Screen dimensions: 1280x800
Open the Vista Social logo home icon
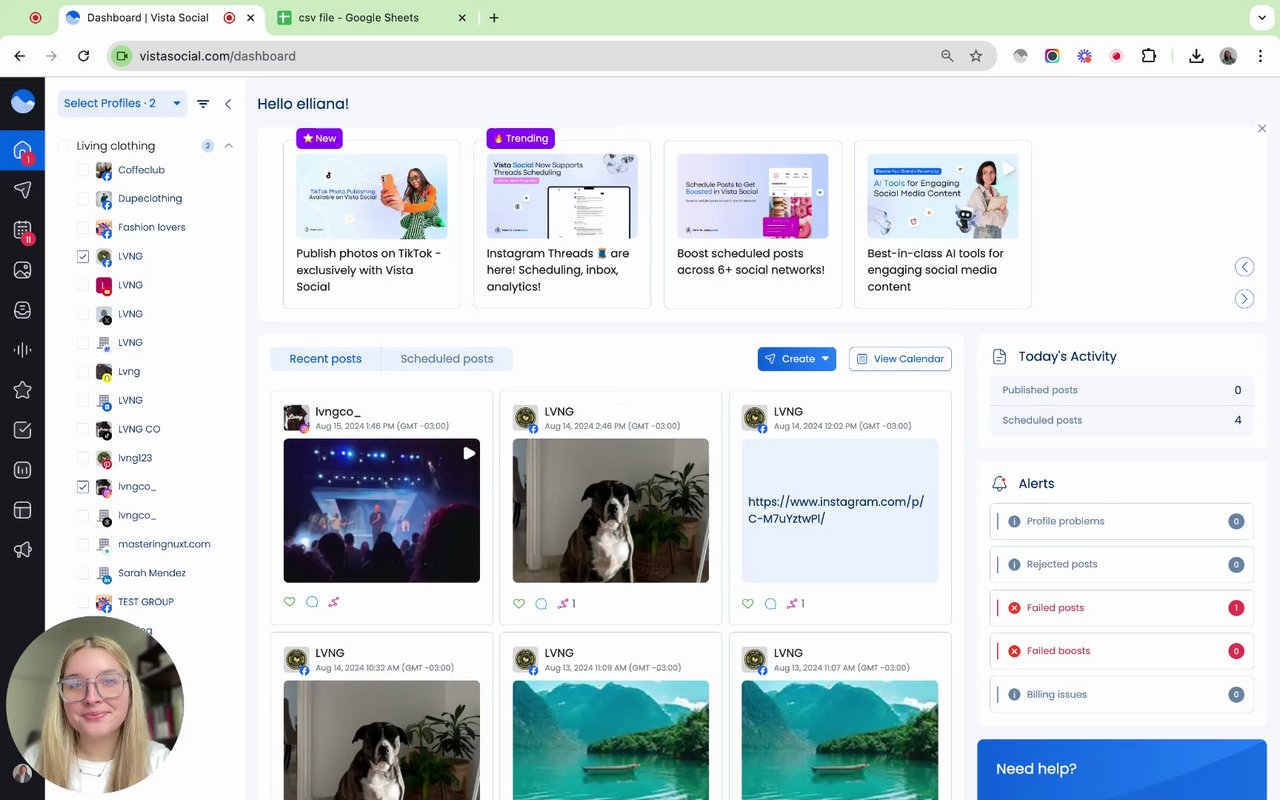tap(23, 101)
